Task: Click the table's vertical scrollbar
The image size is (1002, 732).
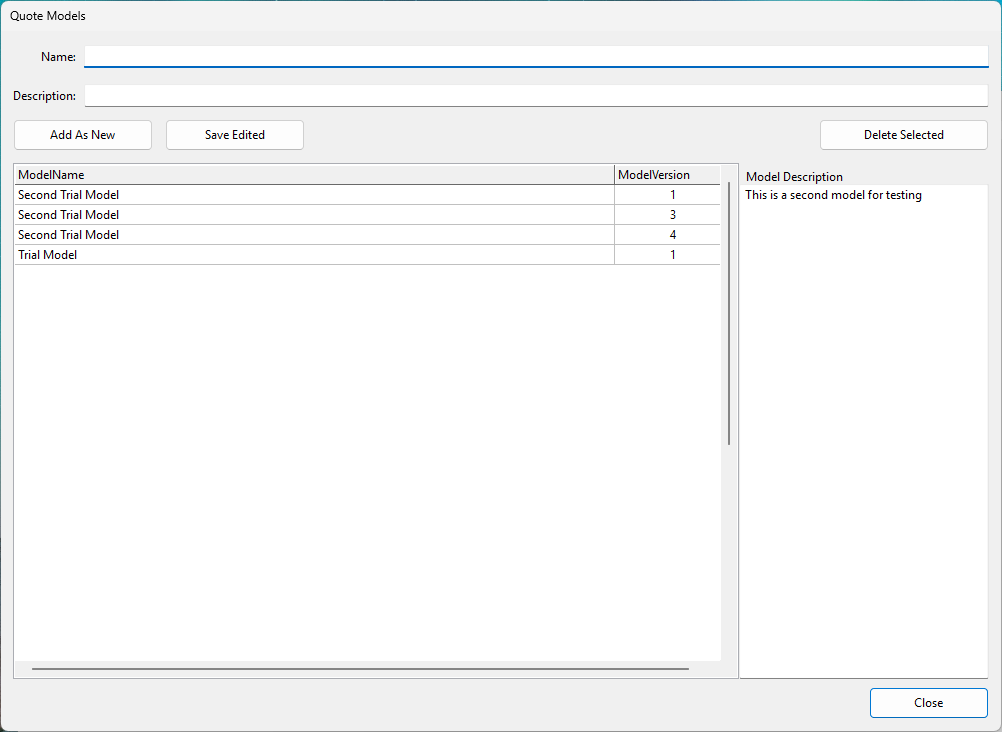Action: tap(729, 312)
